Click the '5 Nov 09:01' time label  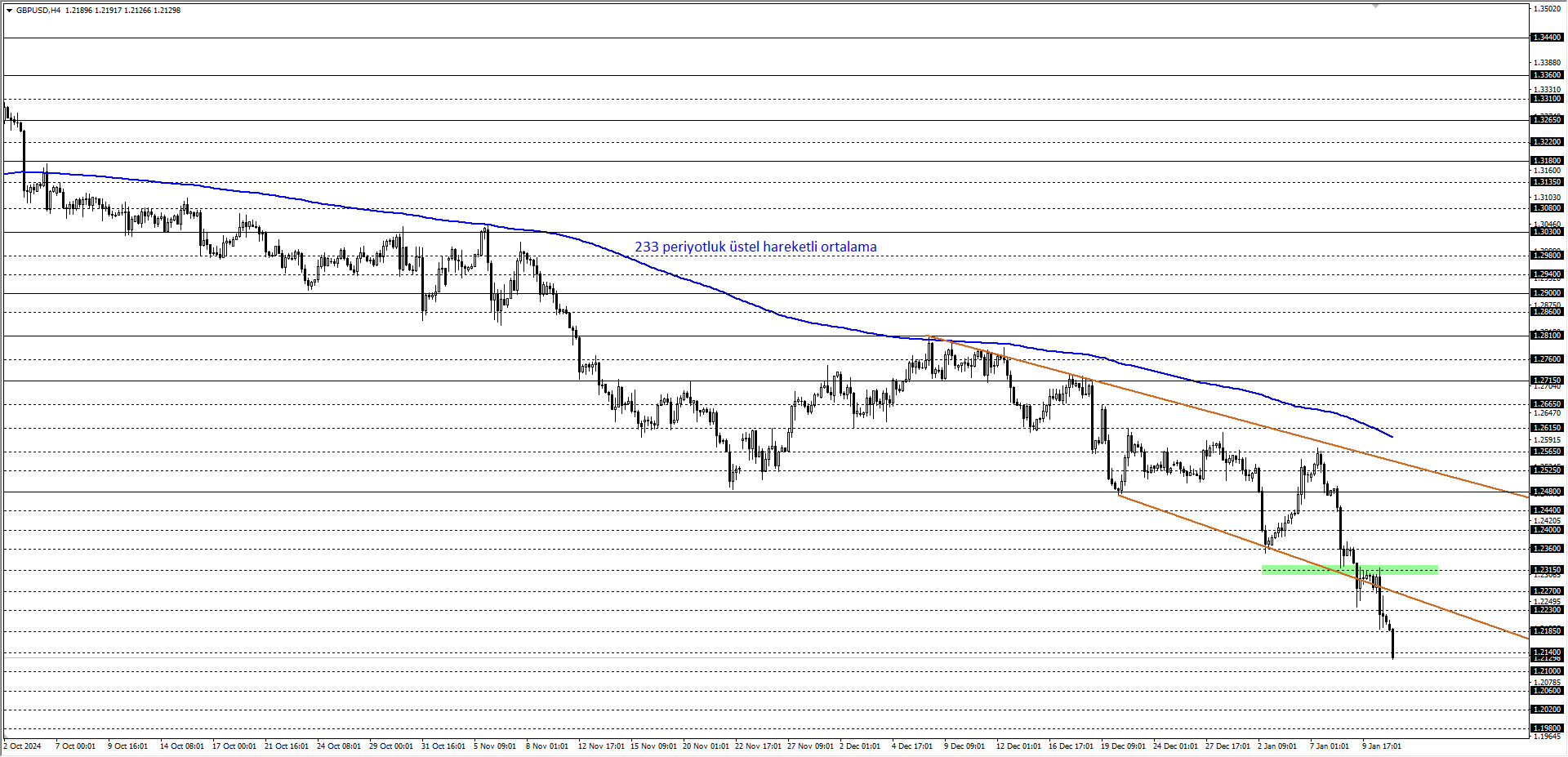point(495,746)
